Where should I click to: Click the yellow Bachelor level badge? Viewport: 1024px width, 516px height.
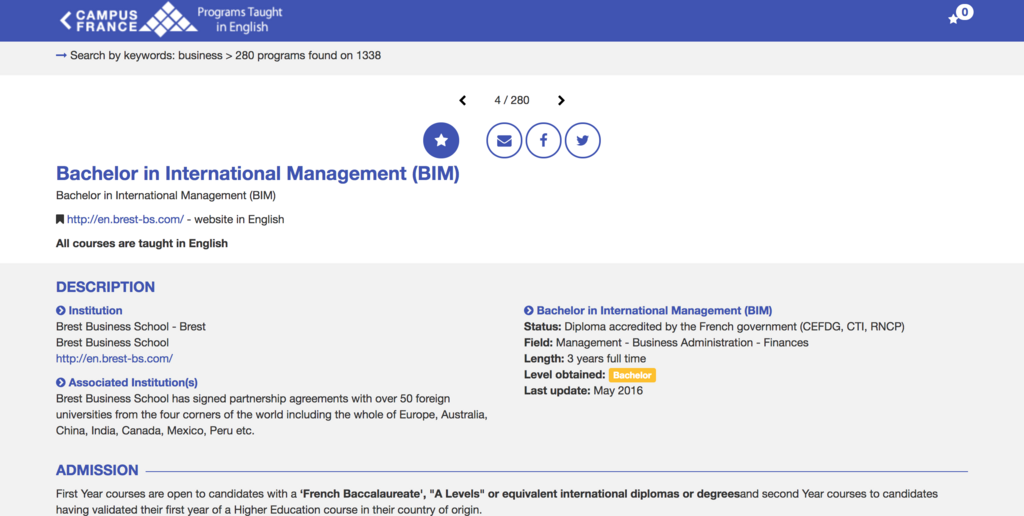pyautogui.click(x=632, y=375)
